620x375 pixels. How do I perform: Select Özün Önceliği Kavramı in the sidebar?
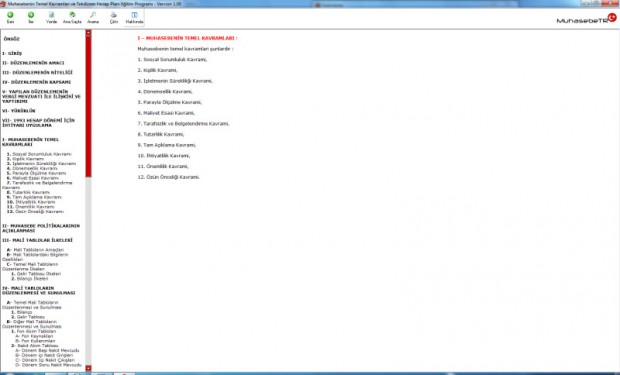tap(35, 212)
